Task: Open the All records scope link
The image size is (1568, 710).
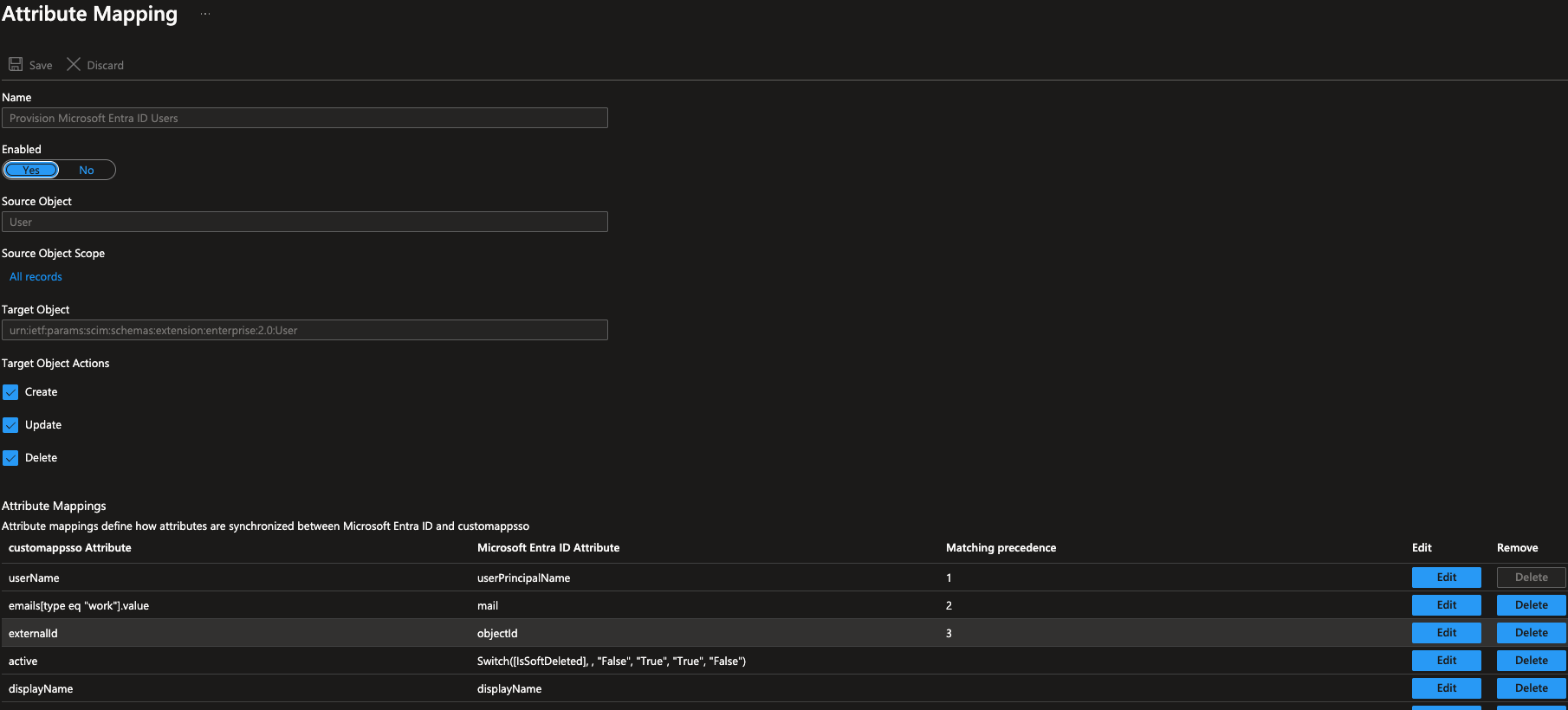Action: 36,277
